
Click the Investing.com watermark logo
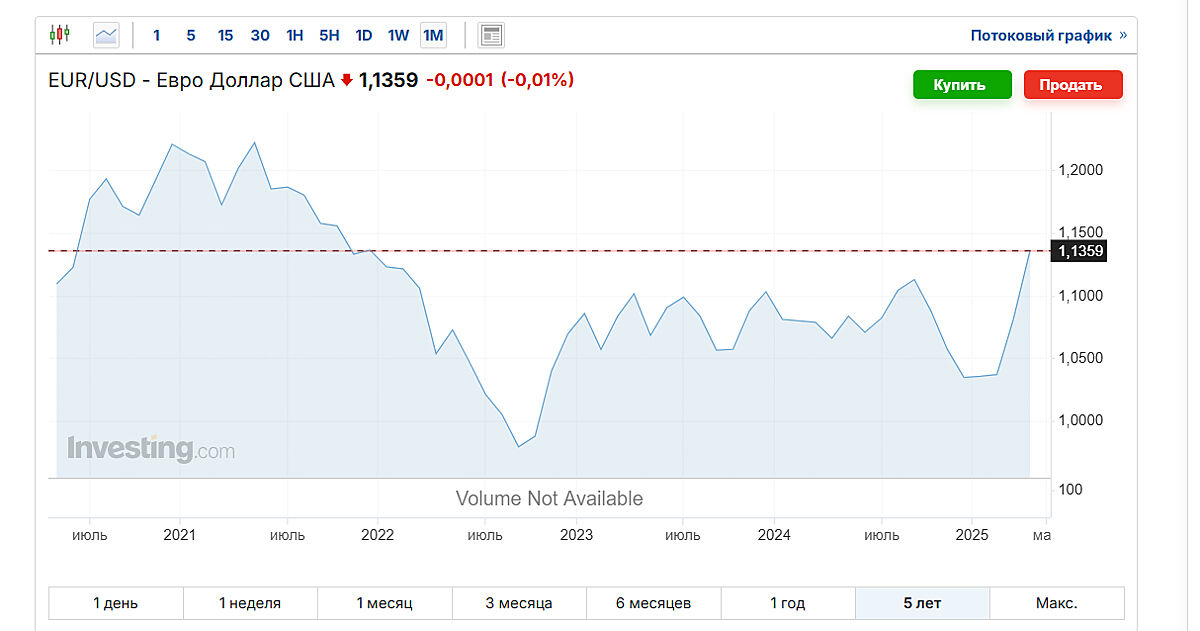point(151,448)
